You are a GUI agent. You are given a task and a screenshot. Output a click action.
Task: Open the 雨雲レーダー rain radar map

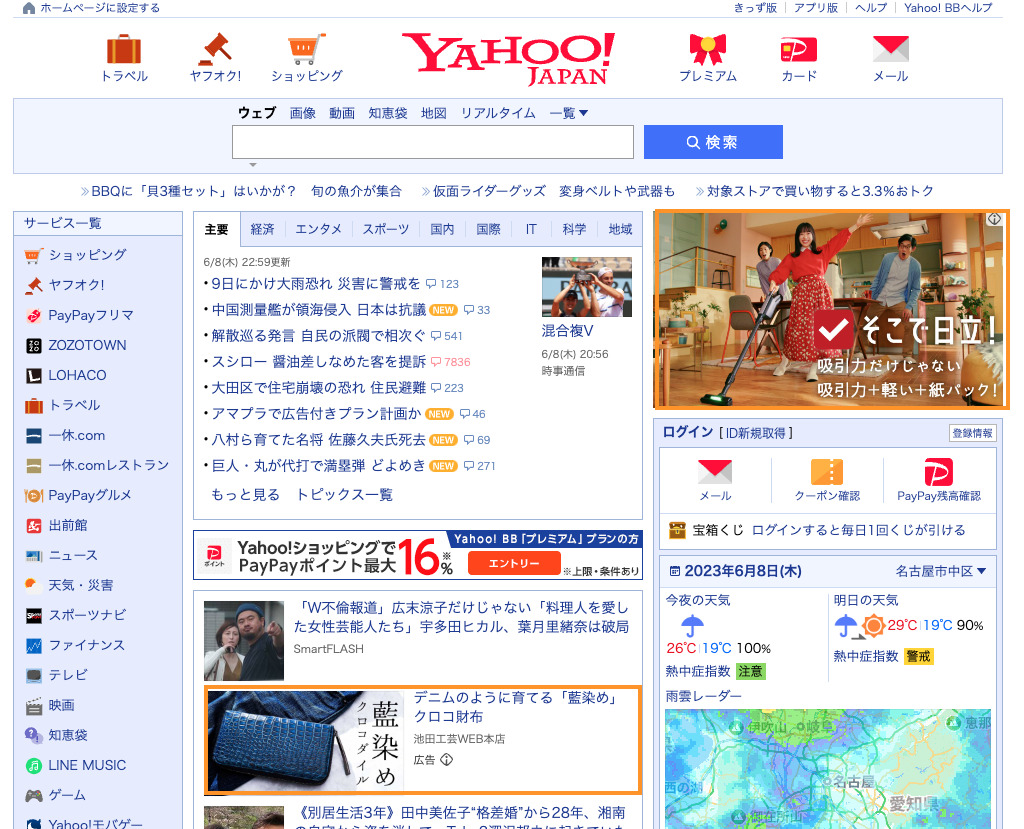[827, 769]
